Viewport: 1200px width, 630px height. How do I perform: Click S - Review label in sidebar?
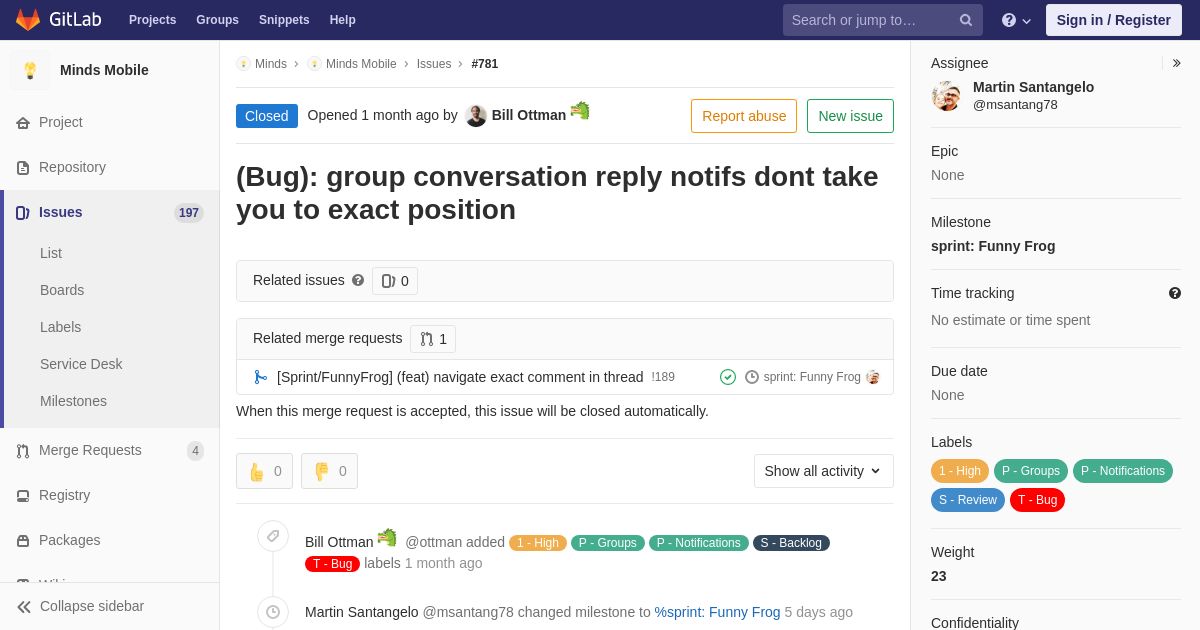tap(968, 500)
